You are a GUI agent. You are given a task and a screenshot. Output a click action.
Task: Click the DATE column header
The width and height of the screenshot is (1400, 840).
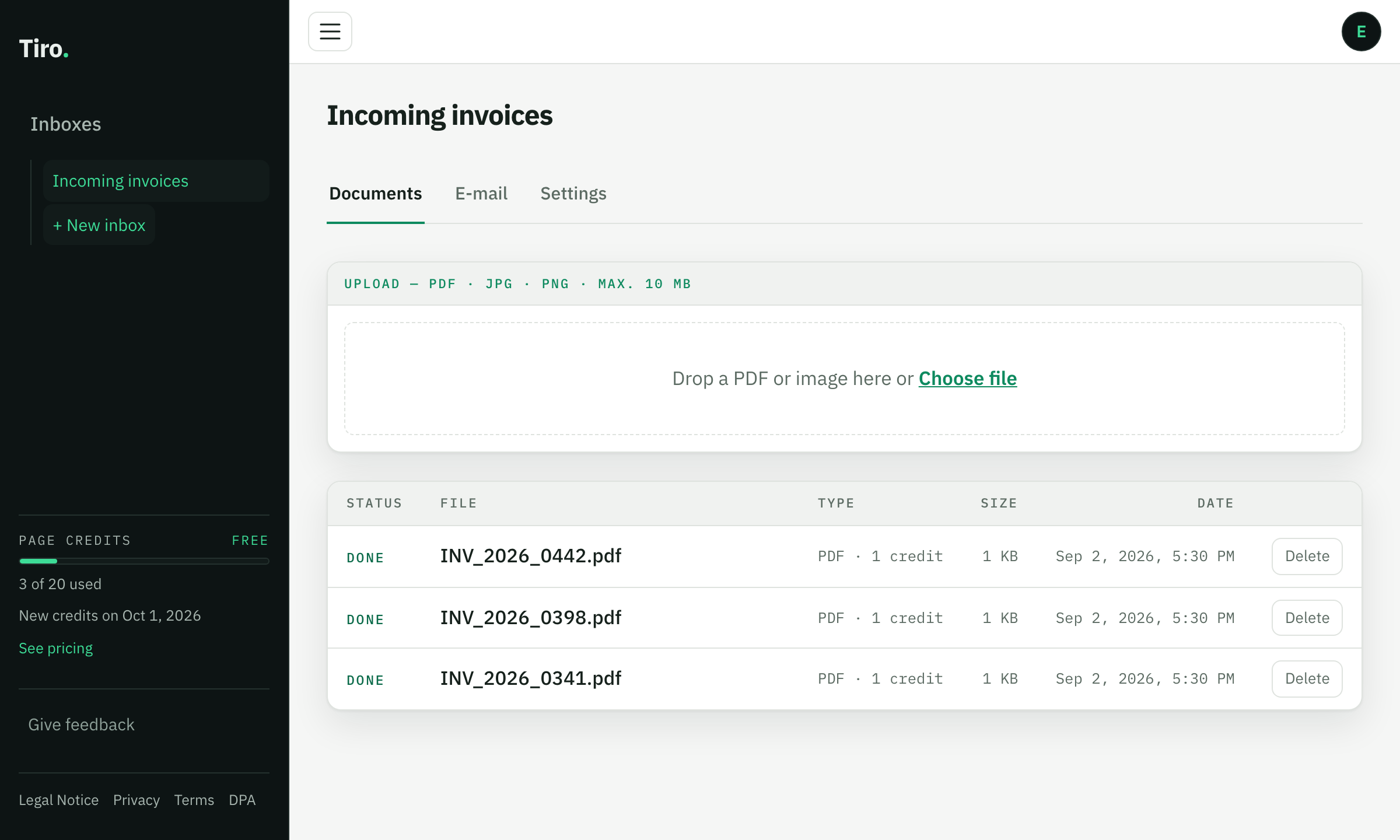pyautogui.click(x=1216, y=503)
